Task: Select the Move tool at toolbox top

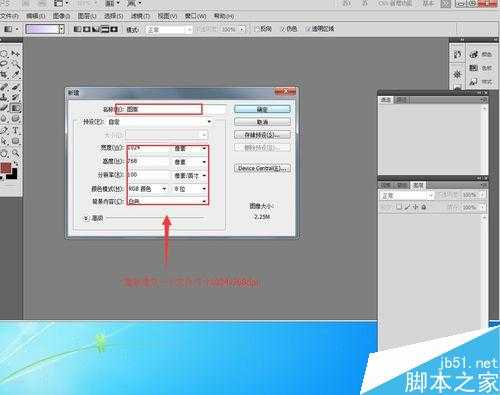Action: 16,53
